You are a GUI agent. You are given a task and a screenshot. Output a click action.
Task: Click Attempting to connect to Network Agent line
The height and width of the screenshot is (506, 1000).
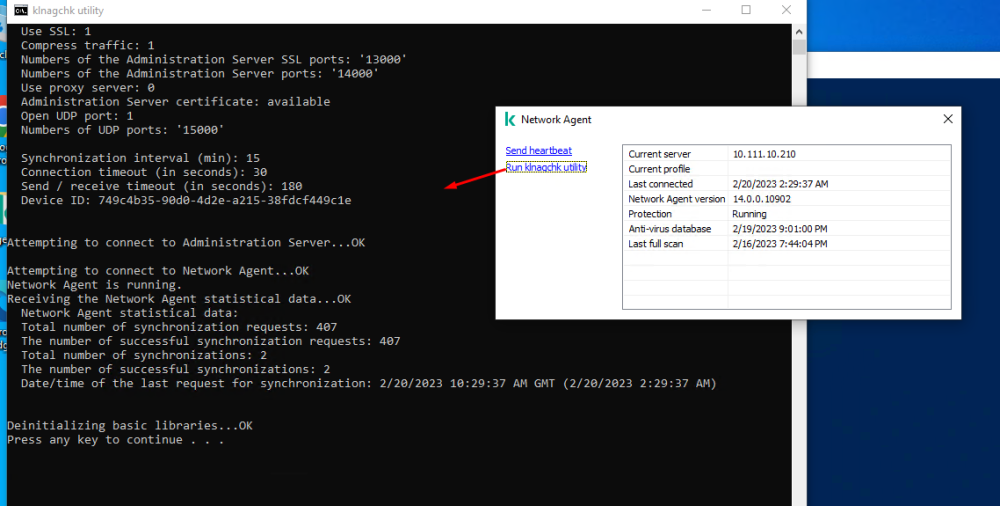pyautogui.click(x=158, y=271)
